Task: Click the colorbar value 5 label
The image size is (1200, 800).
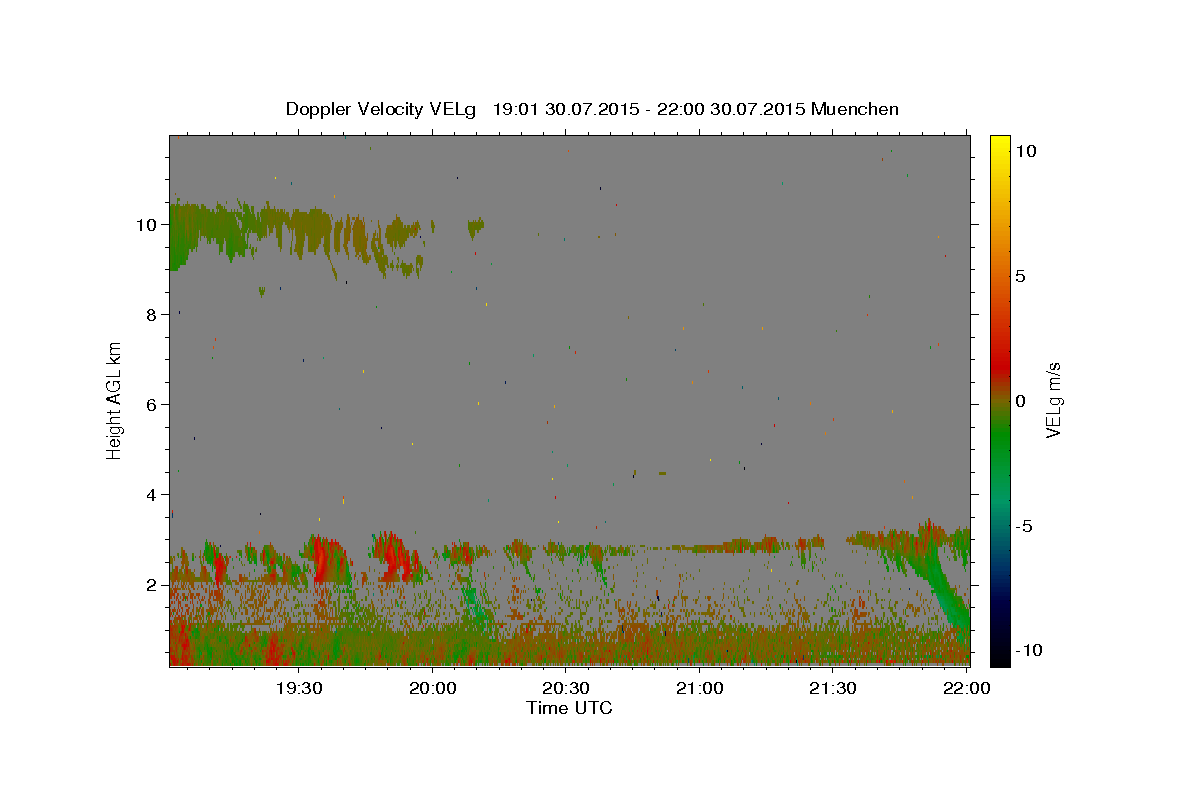Action: [x=1020, y=276]
